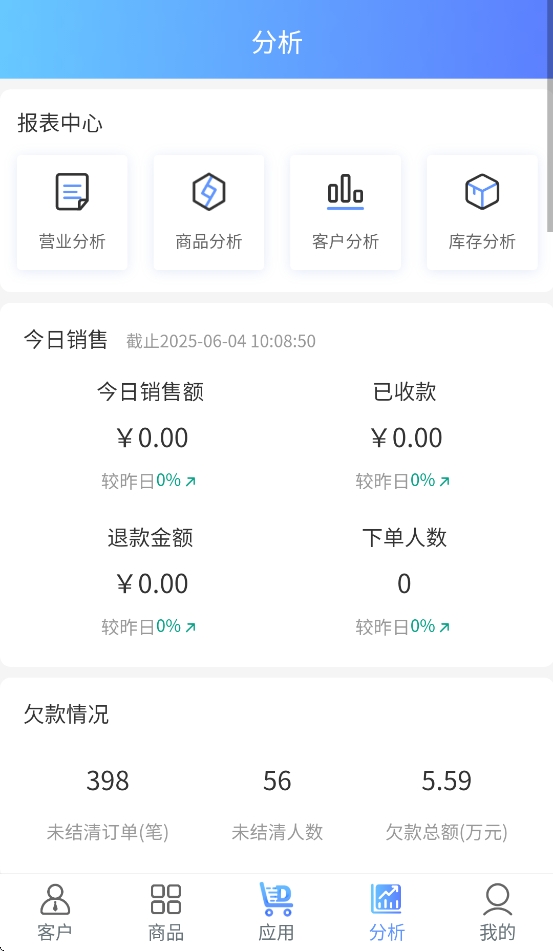This screenshot has height=951, width=553.
Task: Open the 营业分析 report icon
Action: pos(72,192)
